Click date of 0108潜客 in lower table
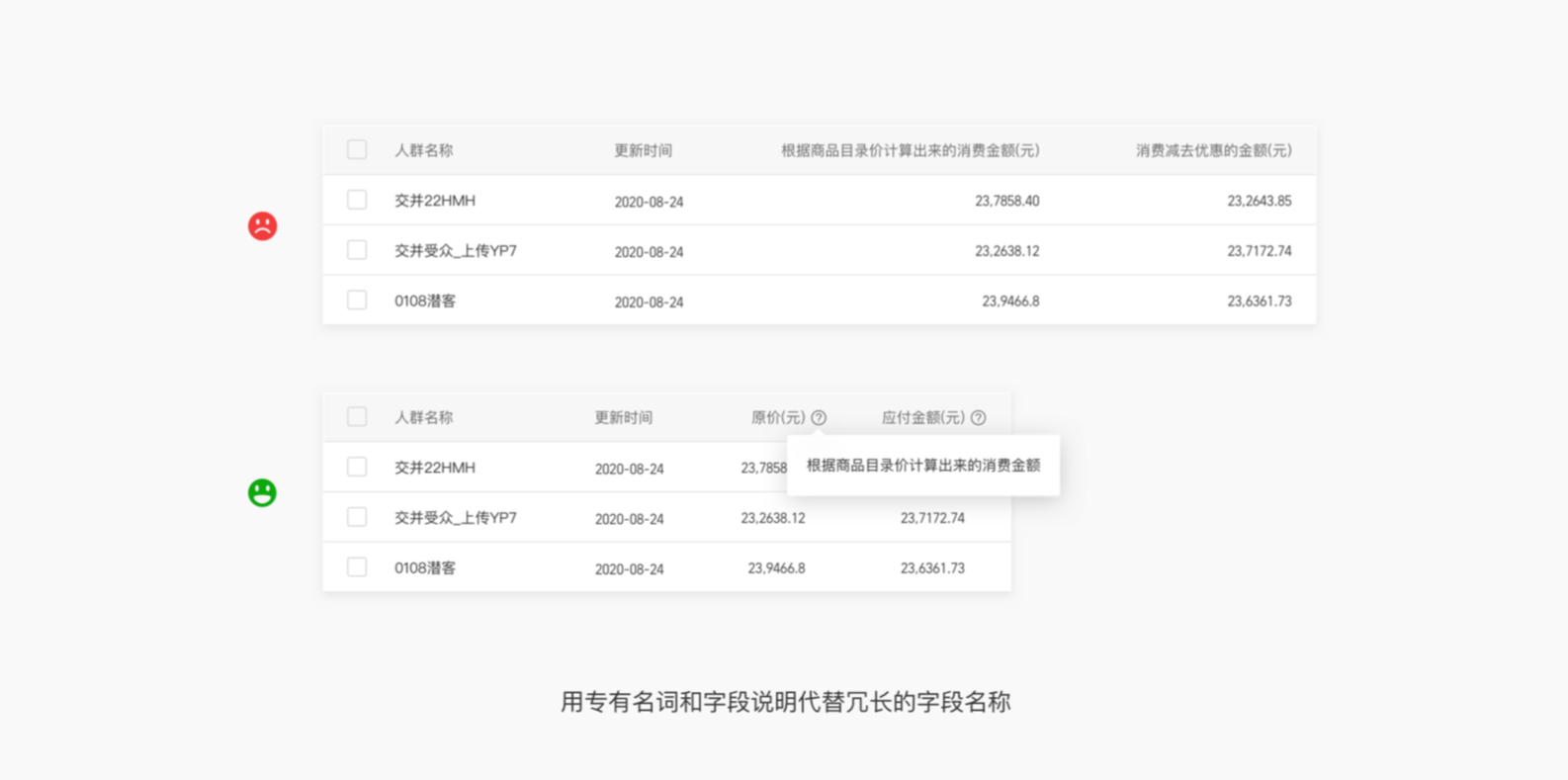Image resolution: width=1568 pixels, height=780 pixels. click(629, 569)
